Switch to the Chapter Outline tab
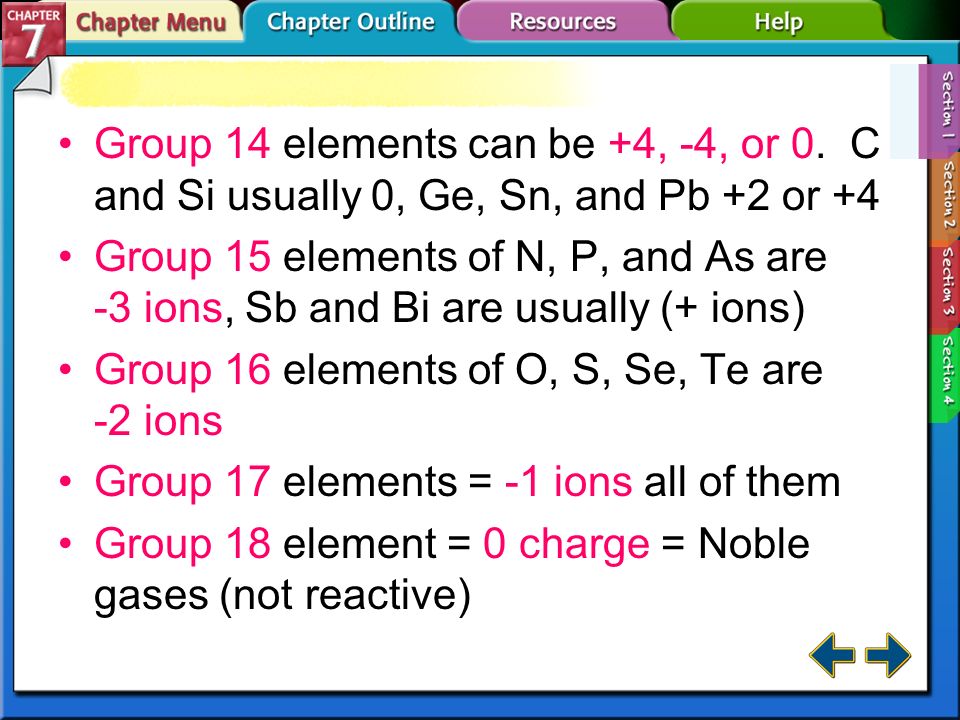The width and height of the screenshot is (960, 720). point(351,21)
